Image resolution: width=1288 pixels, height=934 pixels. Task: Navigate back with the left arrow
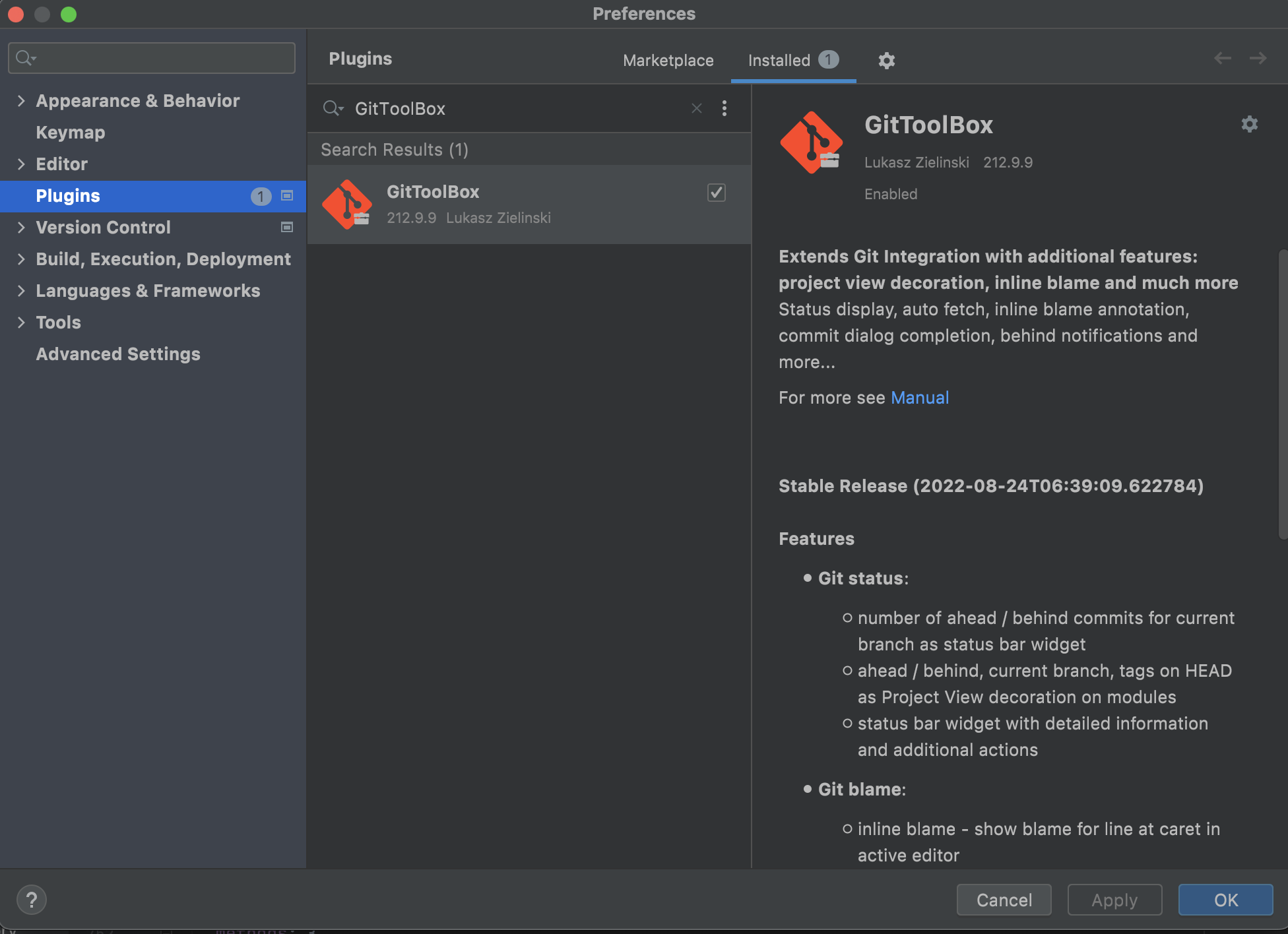click(1222, 58)
